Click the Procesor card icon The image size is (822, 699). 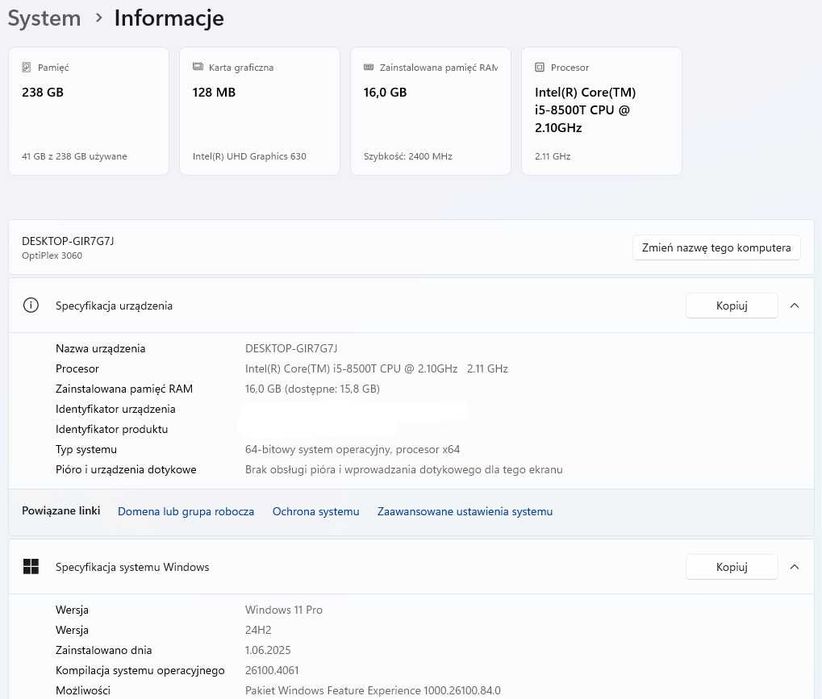point(540,68)
